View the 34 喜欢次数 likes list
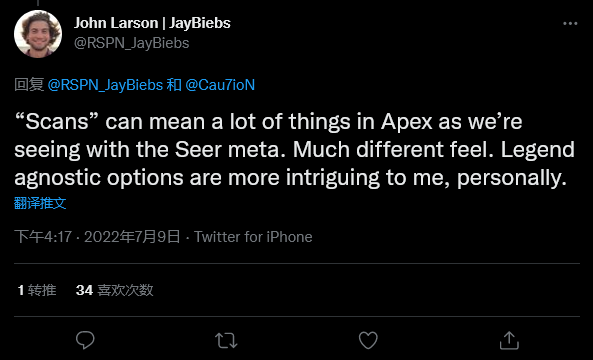 coord(115,290)
